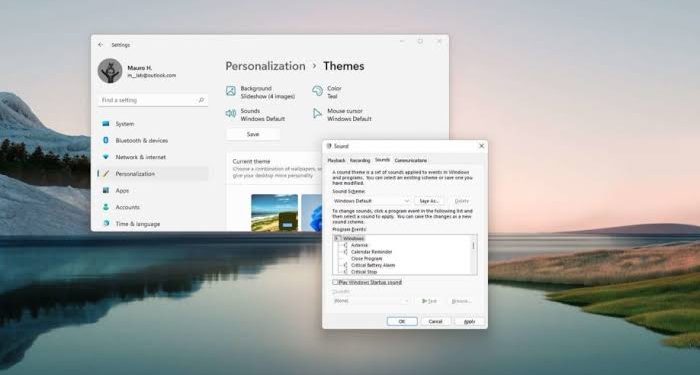Close the Sound dialog with X

click(x=481, y=146)
